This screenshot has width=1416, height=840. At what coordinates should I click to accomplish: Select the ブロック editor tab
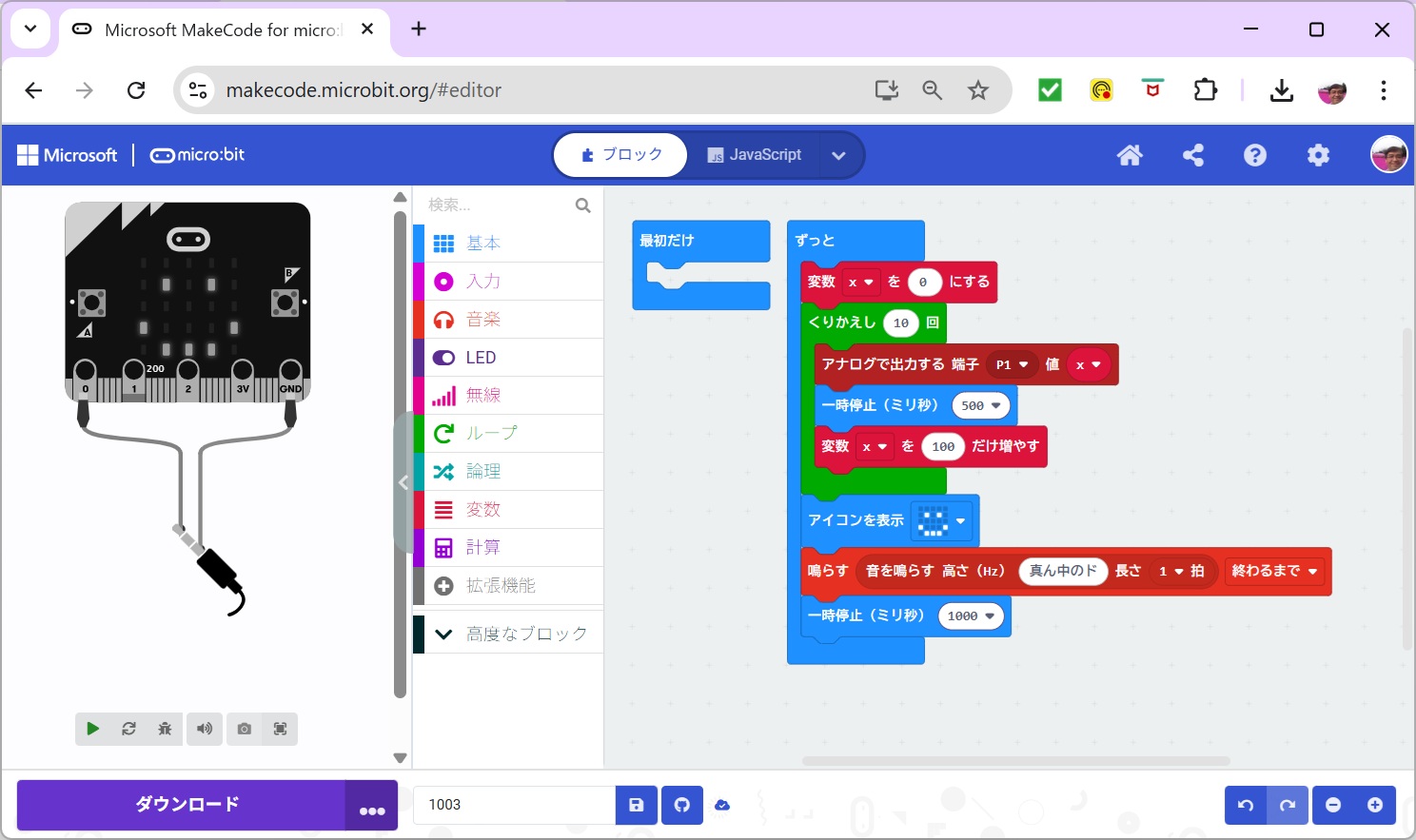[621, 155]
